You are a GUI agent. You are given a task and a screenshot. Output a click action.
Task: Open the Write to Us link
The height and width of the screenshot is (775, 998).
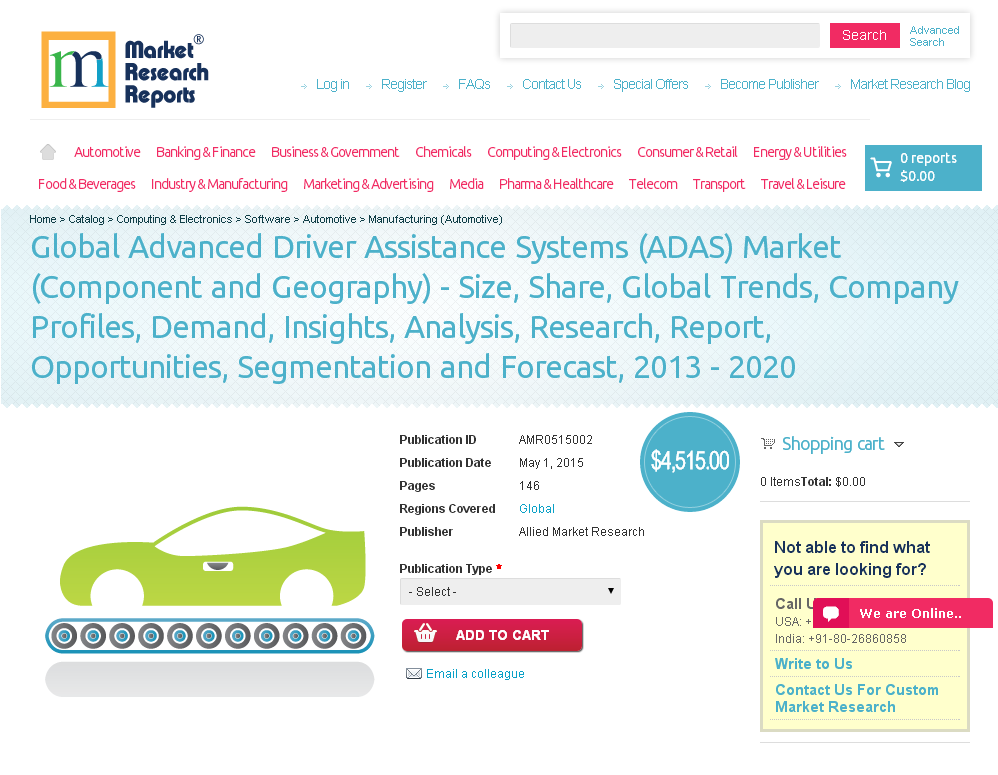pos(813,663)
